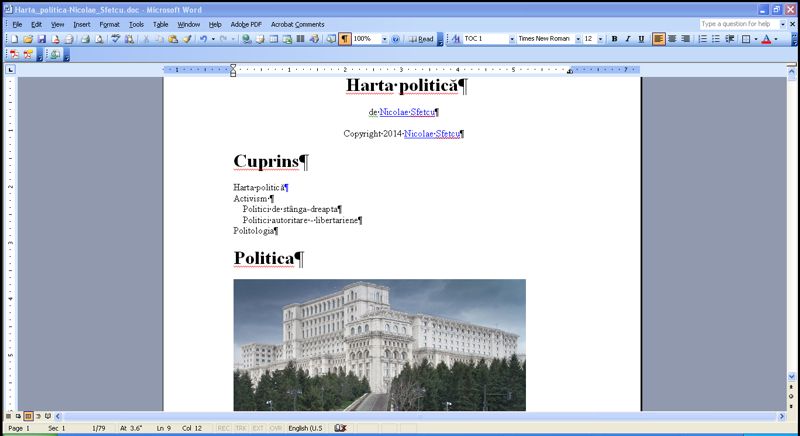Open the Adobe PDF menu

click(246, 24)
